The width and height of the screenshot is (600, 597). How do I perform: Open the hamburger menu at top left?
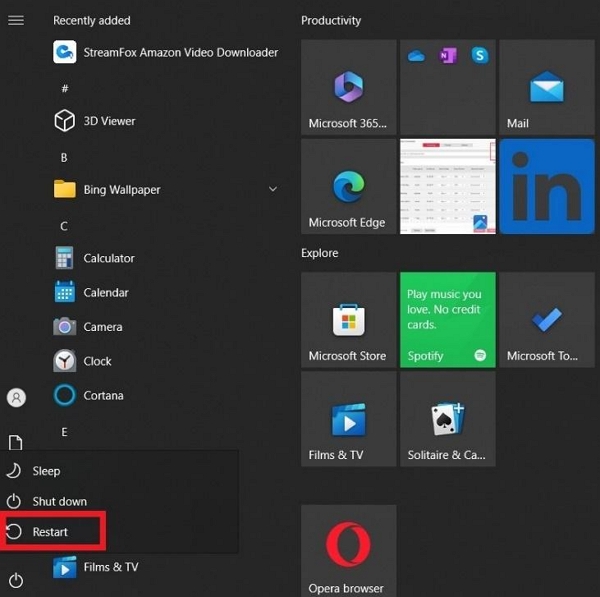click(x=16, y=20)
